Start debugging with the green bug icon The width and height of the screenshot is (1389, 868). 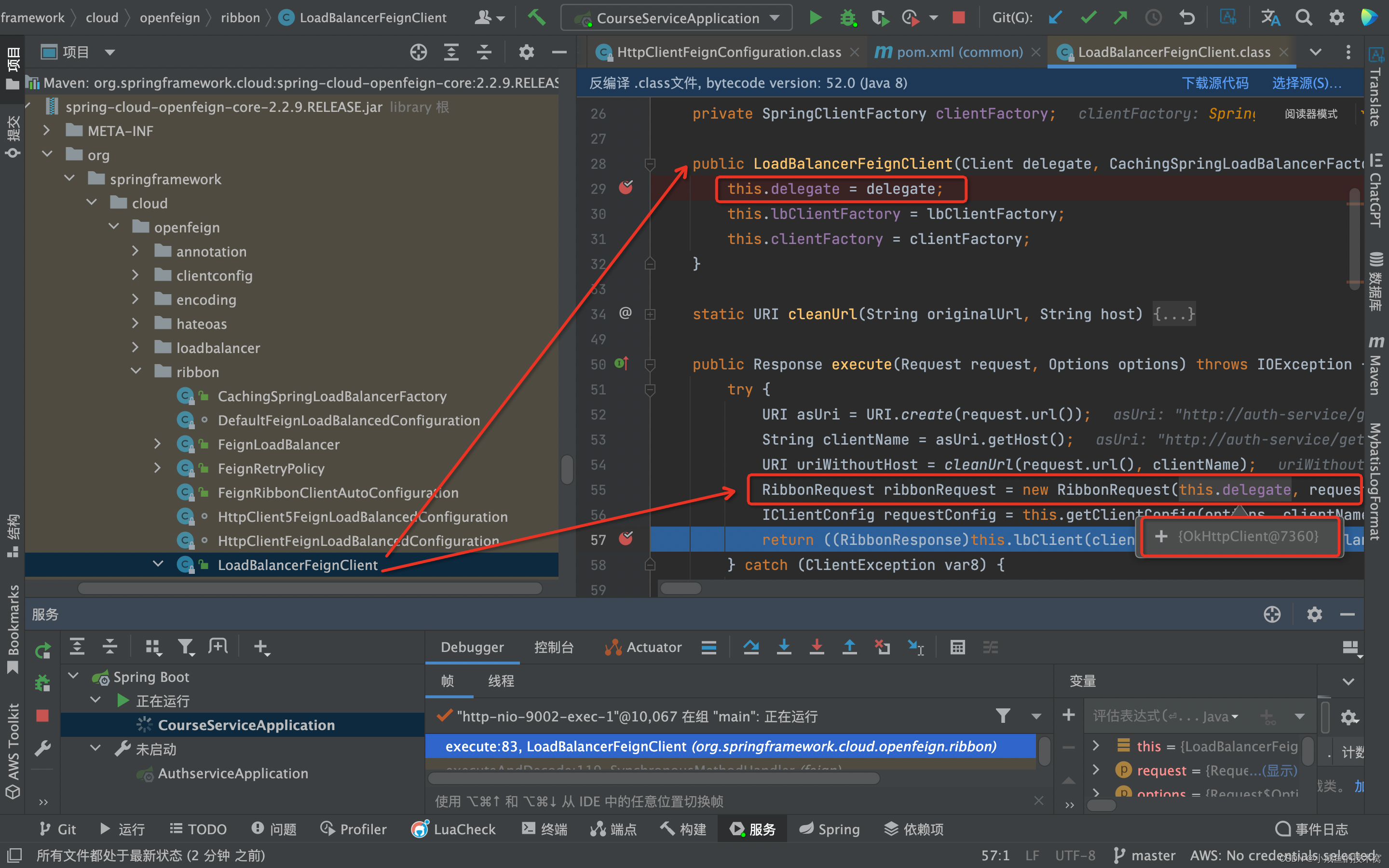click(x=847, y=18)
